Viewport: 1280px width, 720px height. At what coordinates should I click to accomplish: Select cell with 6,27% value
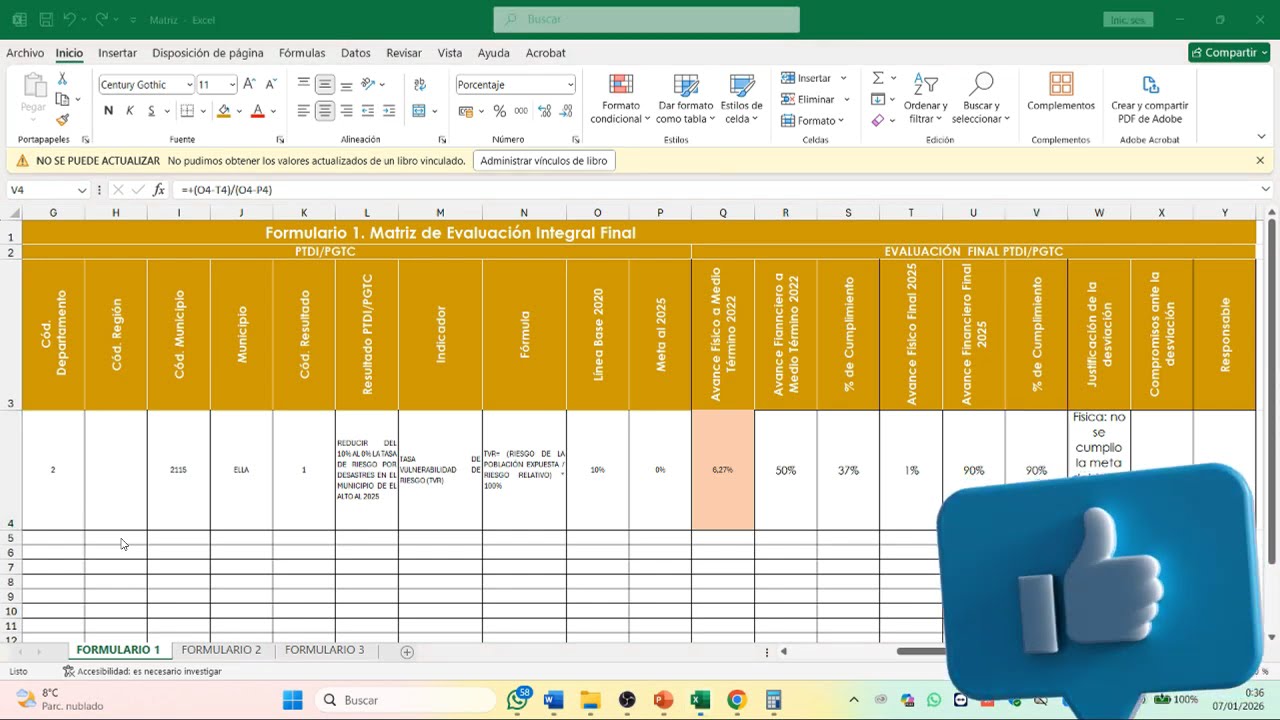[x=722, y=470]
